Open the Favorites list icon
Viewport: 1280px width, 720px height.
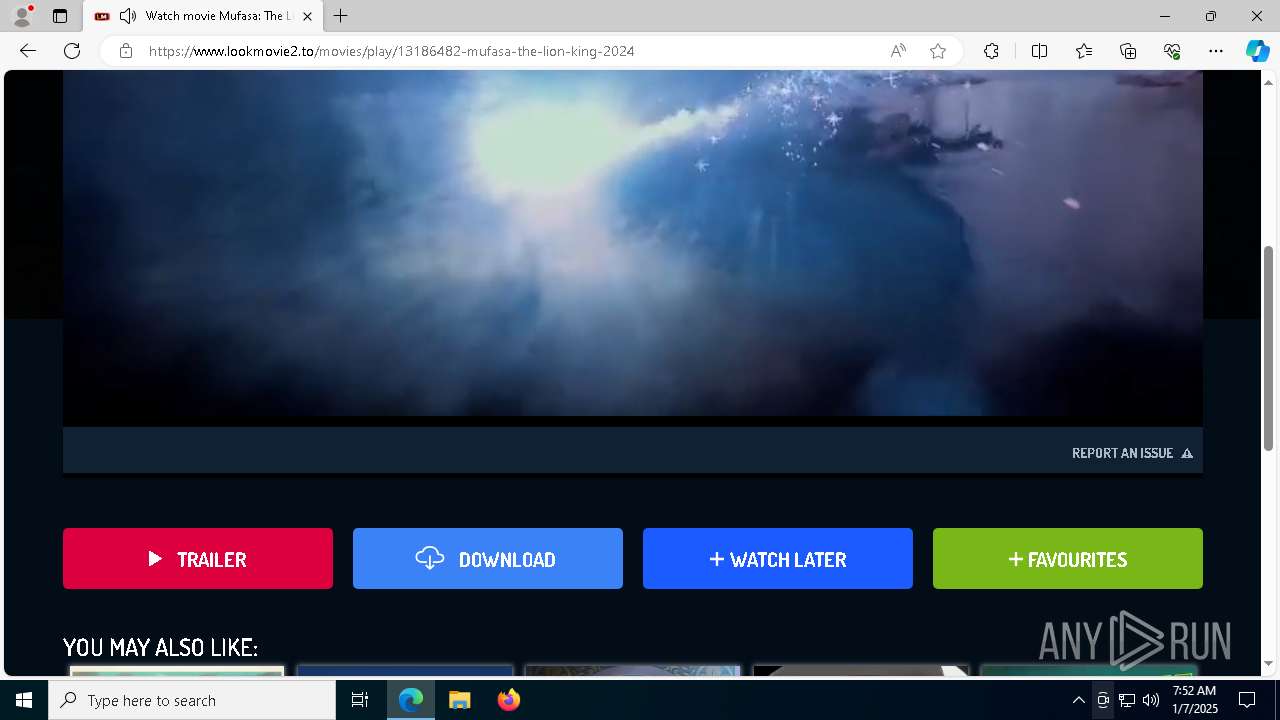(x=1084, y=51)
